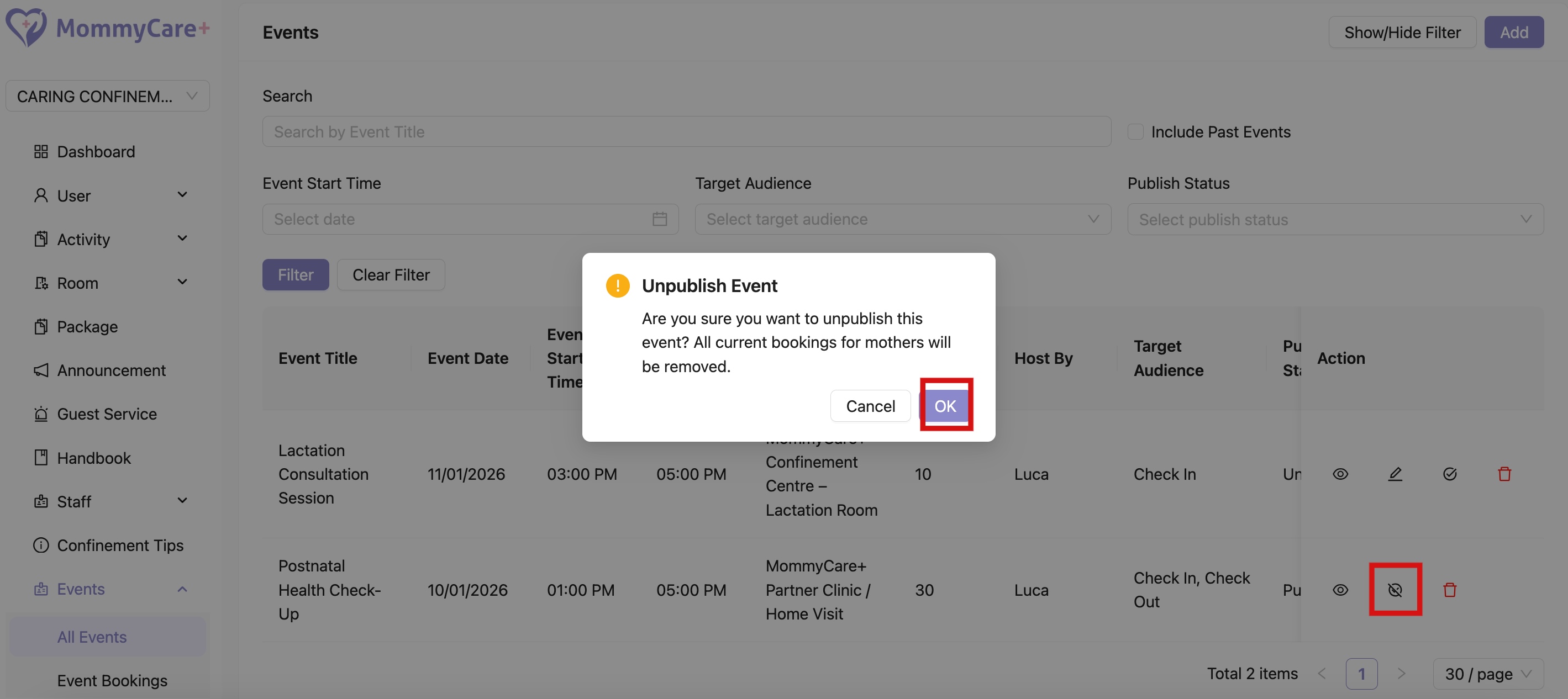Image resolution: width=1568 pixels, height=699 pixels.
Task: Open the Select target audience dropdown
Action: pos(902,219)
